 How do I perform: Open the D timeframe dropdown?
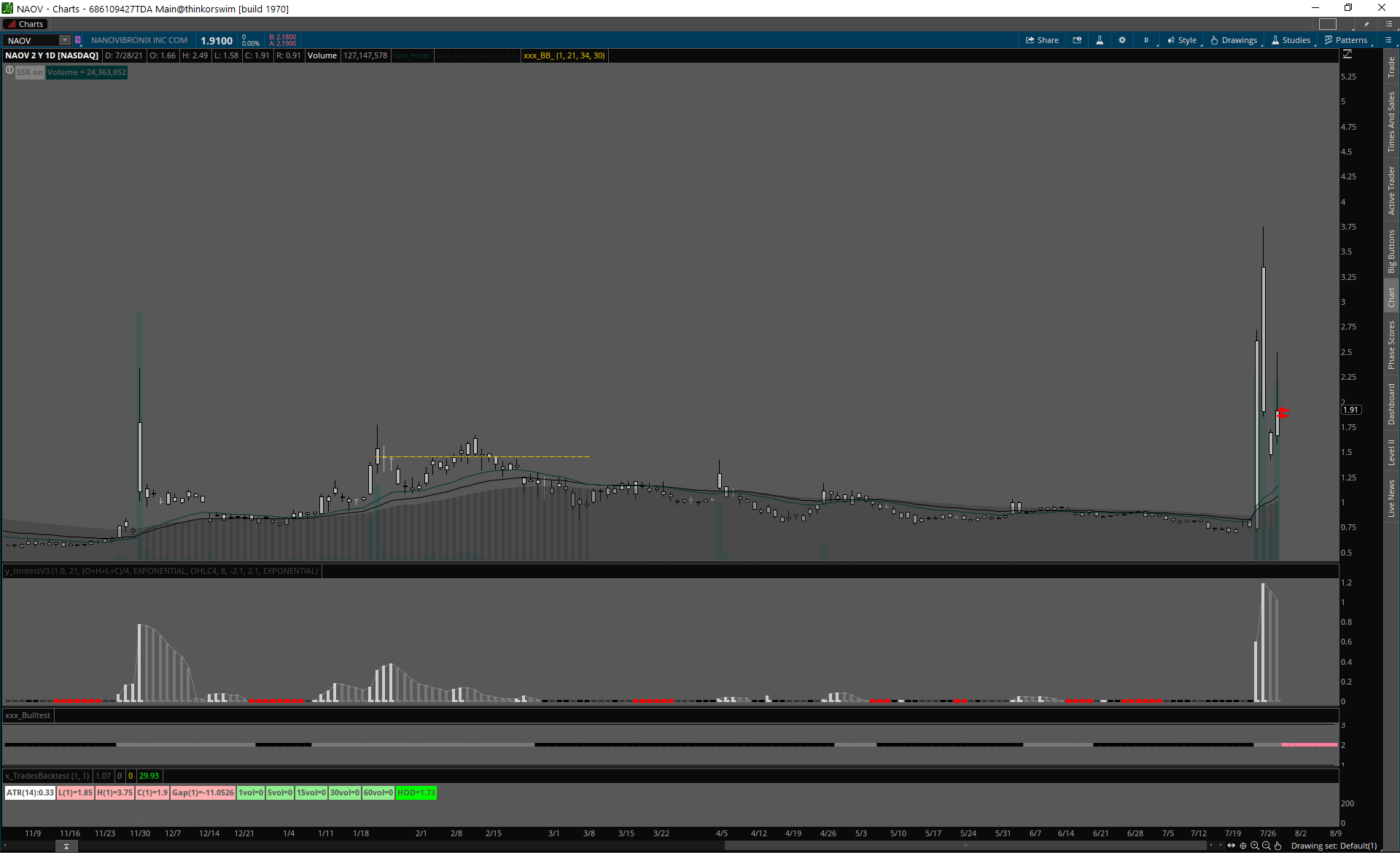(x=1146, y=40)
